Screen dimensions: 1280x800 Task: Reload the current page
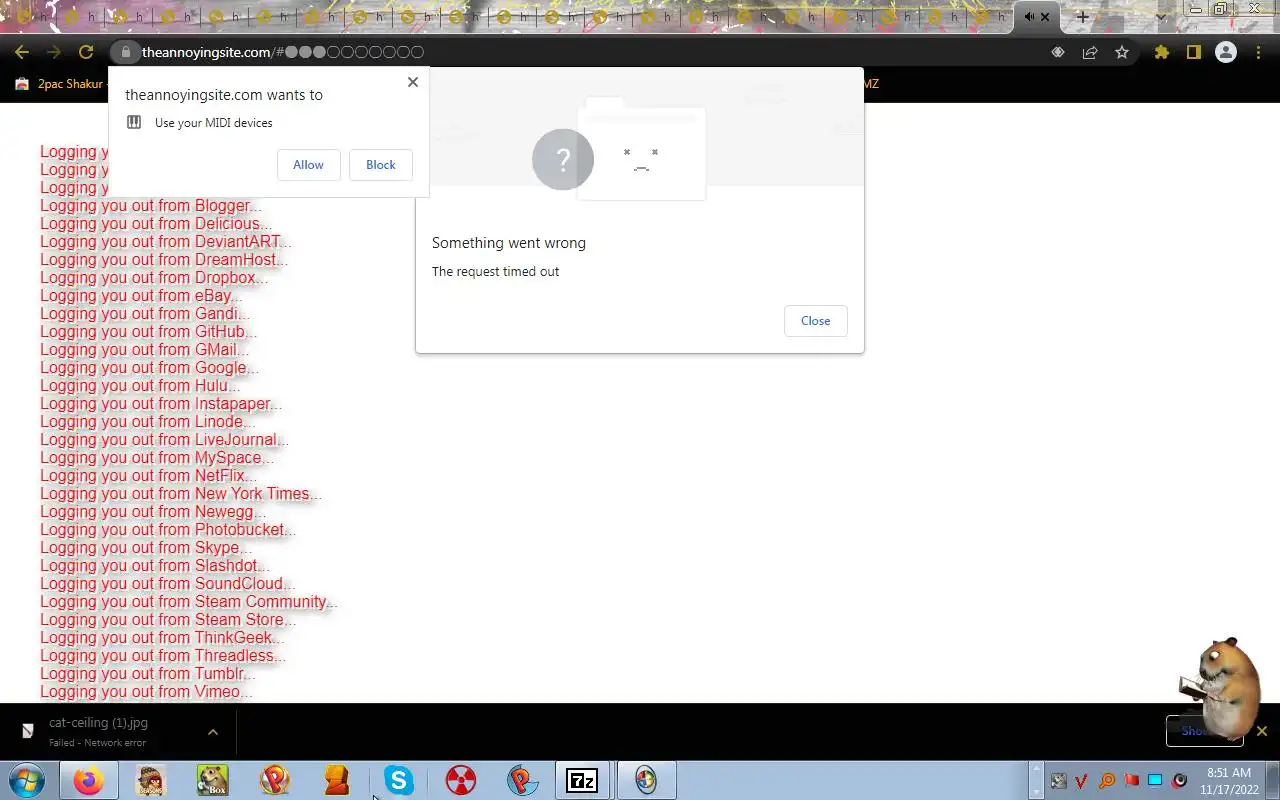(86, 52)
